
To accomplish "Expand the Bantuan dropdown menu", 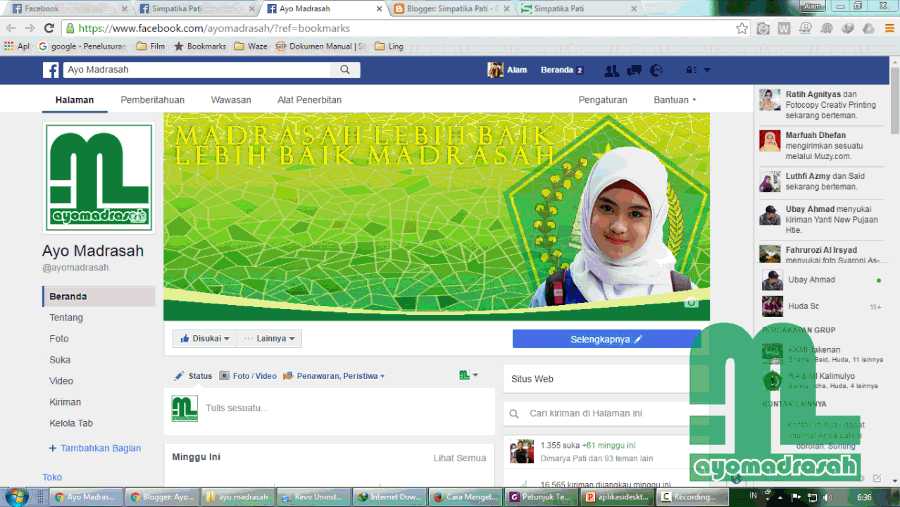I will click(x=674, y=100).
